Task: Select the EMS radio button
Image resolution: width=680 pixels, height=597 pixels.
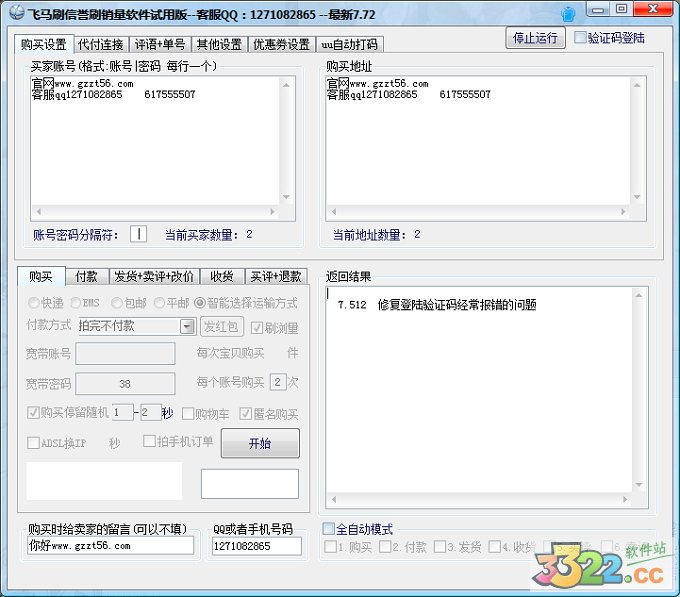Action: (75, 303)
